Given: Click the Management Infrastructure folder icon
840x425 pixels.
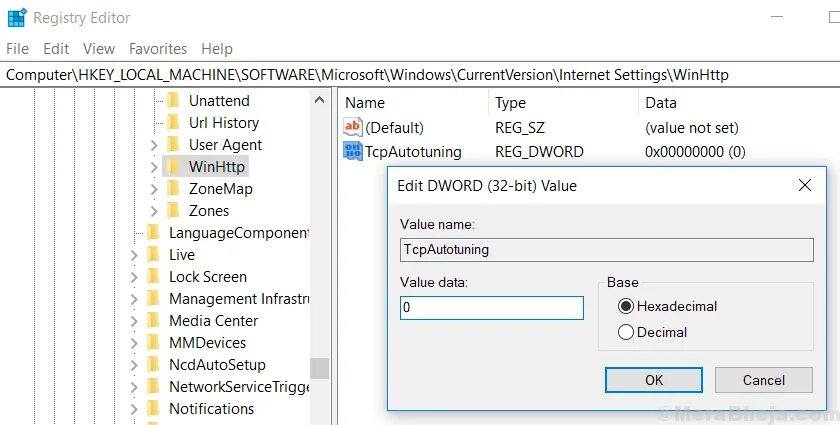Looking at the screenshot, I should click(153, 299).
